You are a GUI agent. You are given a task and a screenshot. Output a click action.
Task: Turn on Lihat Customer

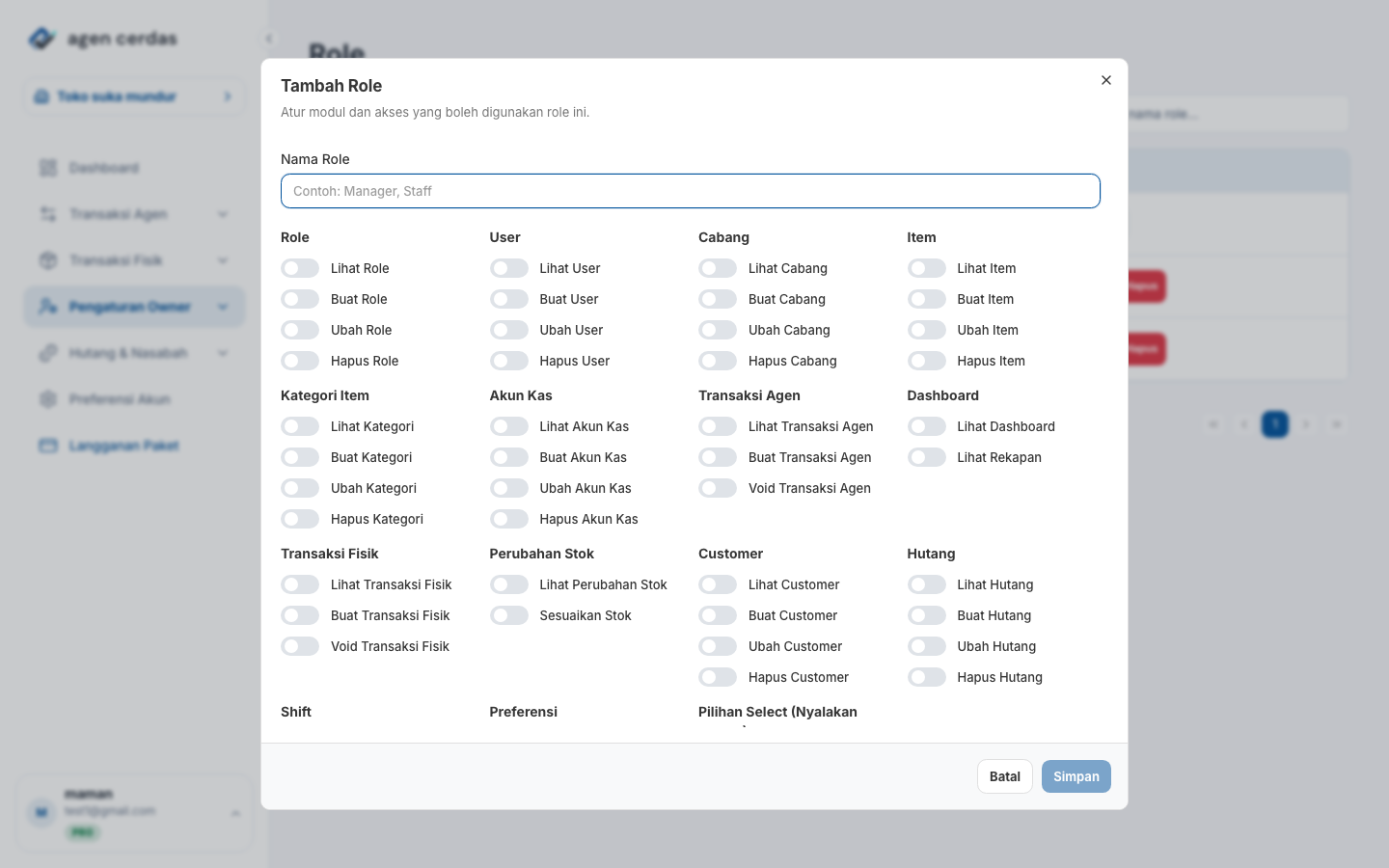click(x=718, y=584)
